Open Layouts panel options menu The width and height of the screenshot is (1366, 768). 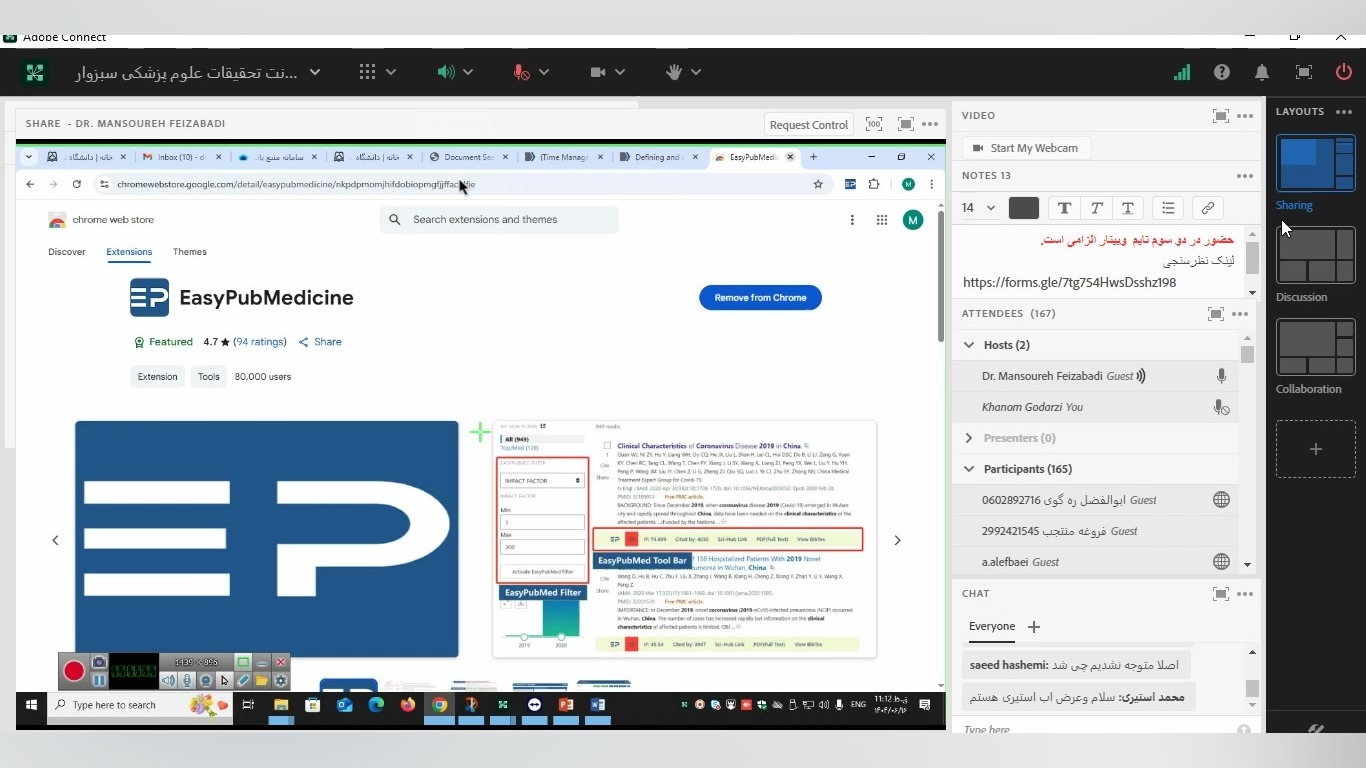(1344, 112)
